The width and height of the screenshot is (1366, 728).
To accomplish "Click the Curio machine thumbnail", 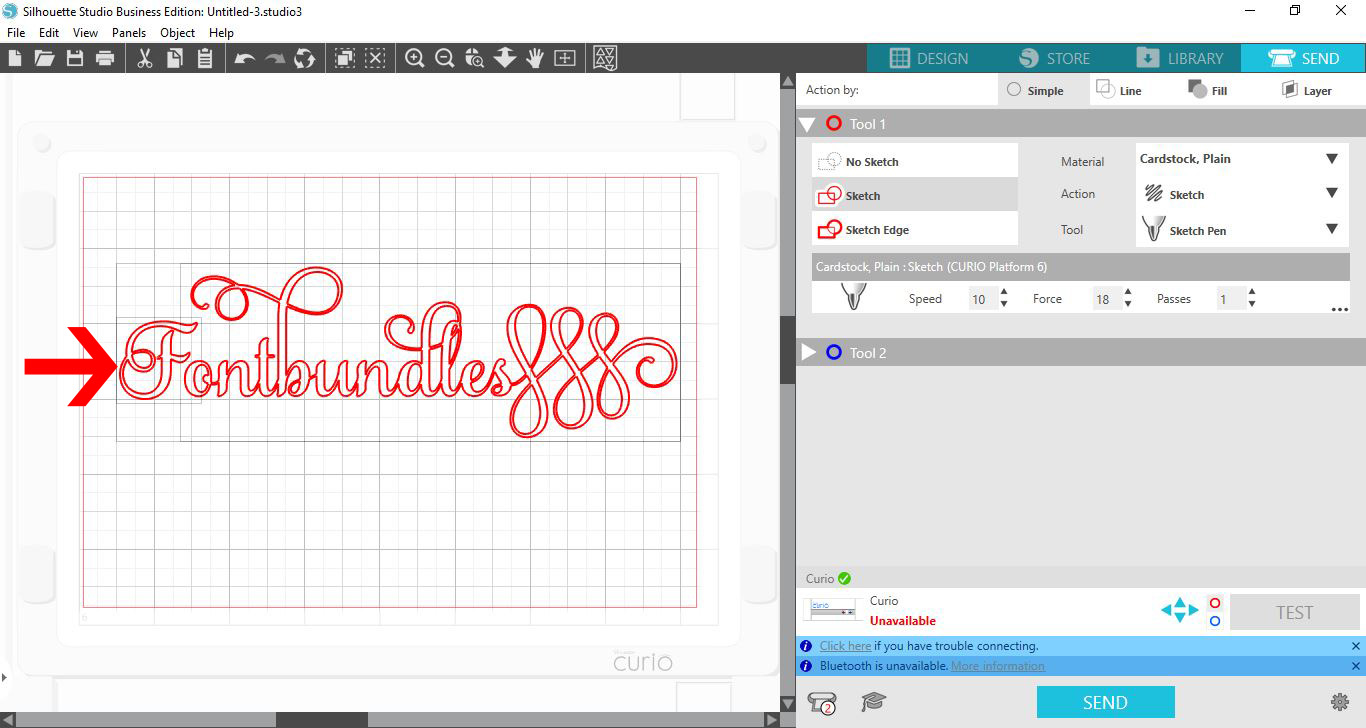I will pos(833,607).
